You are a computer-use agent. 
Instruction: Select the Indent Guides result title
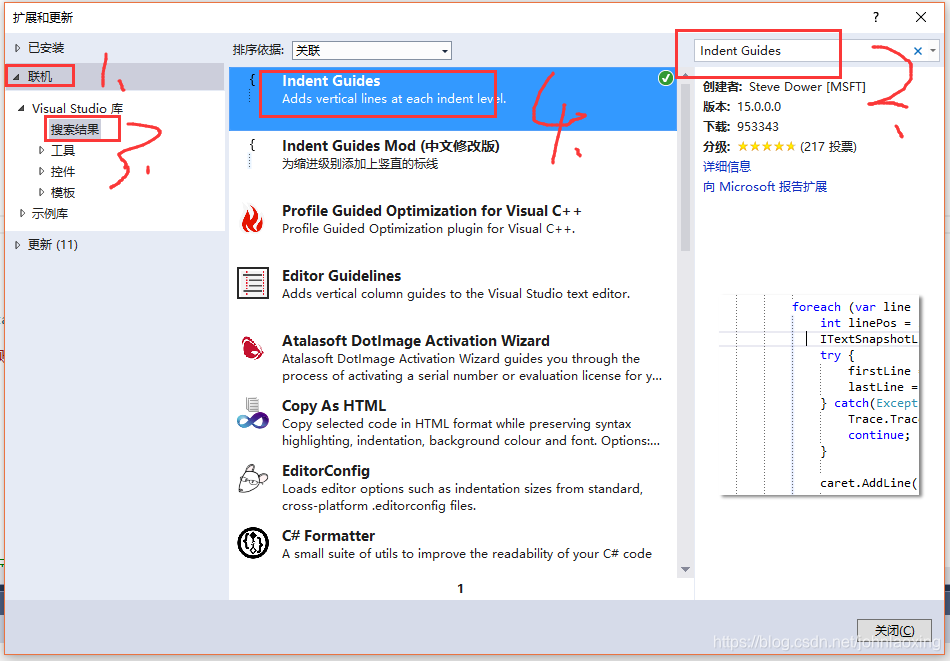pos(331,81)
